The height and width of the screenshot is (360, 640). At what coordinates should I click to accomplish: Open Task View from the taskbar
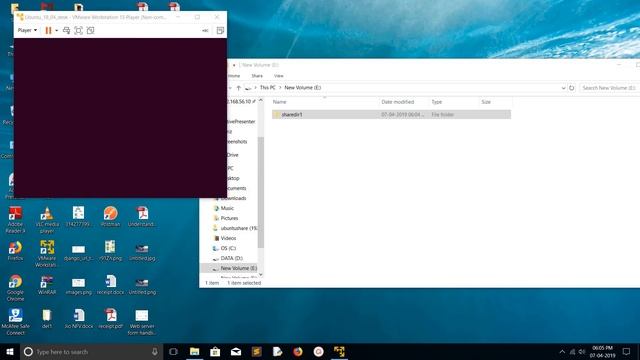173,351
